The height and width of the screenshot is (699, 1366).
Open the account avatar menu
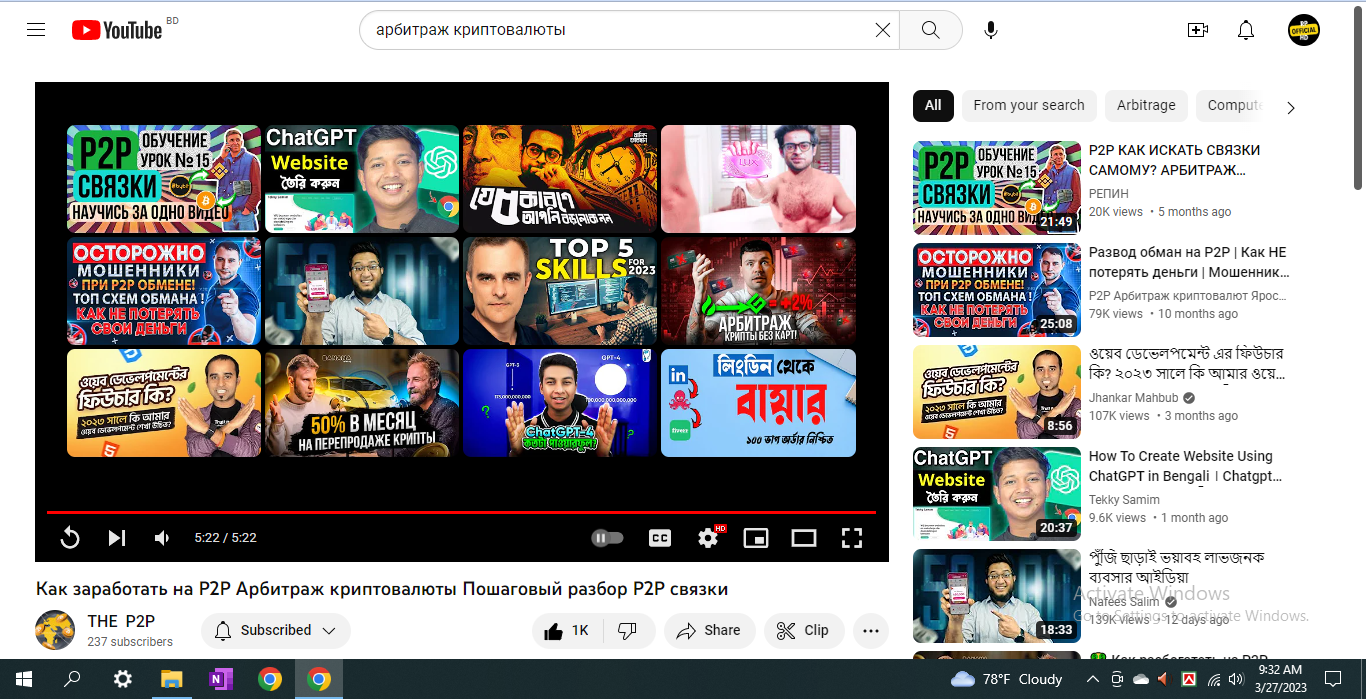pyautogui.click(x=1304, y=30)
